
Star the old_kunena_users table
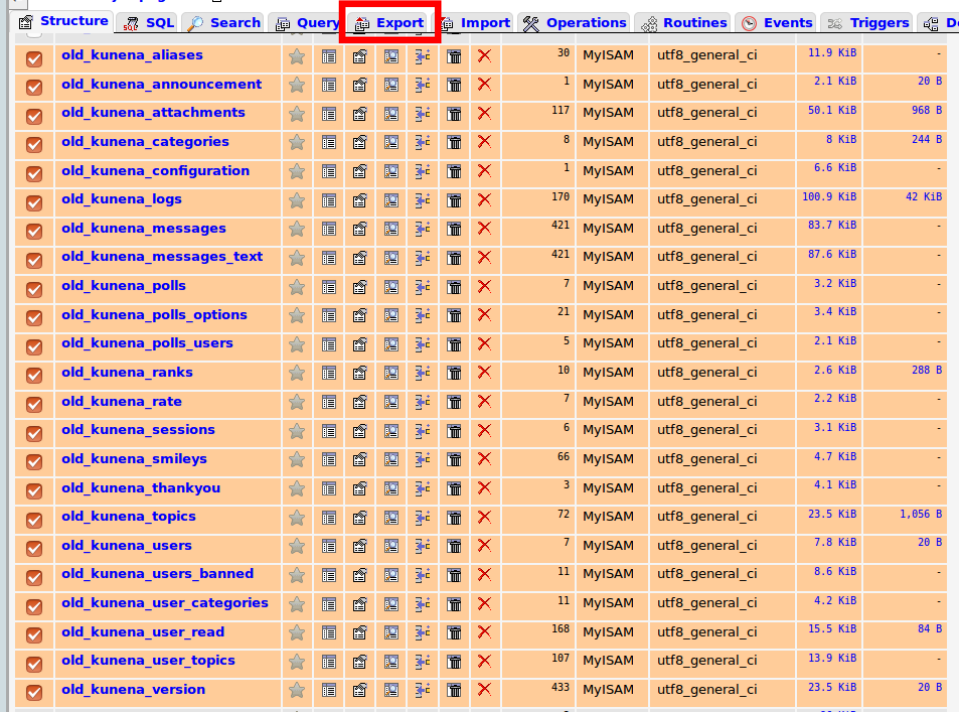tap(297, 547)
